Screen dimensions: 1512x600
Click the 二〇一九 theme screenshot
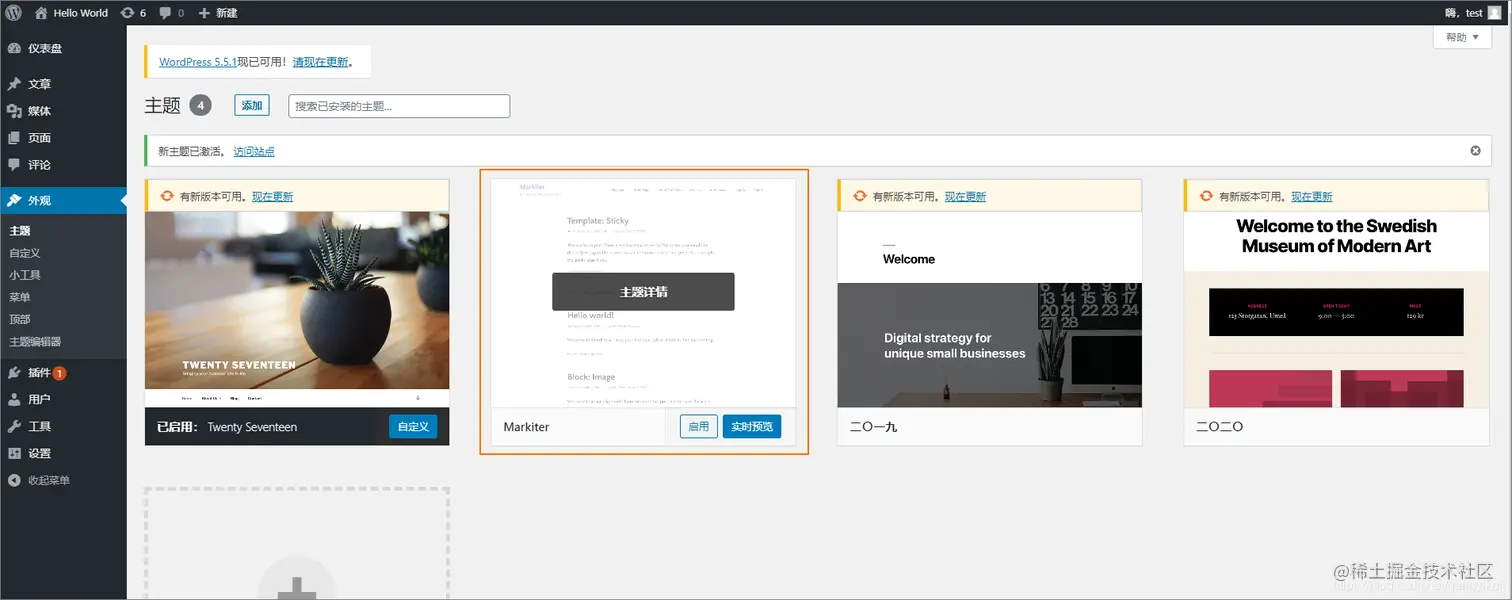[989, 310]
